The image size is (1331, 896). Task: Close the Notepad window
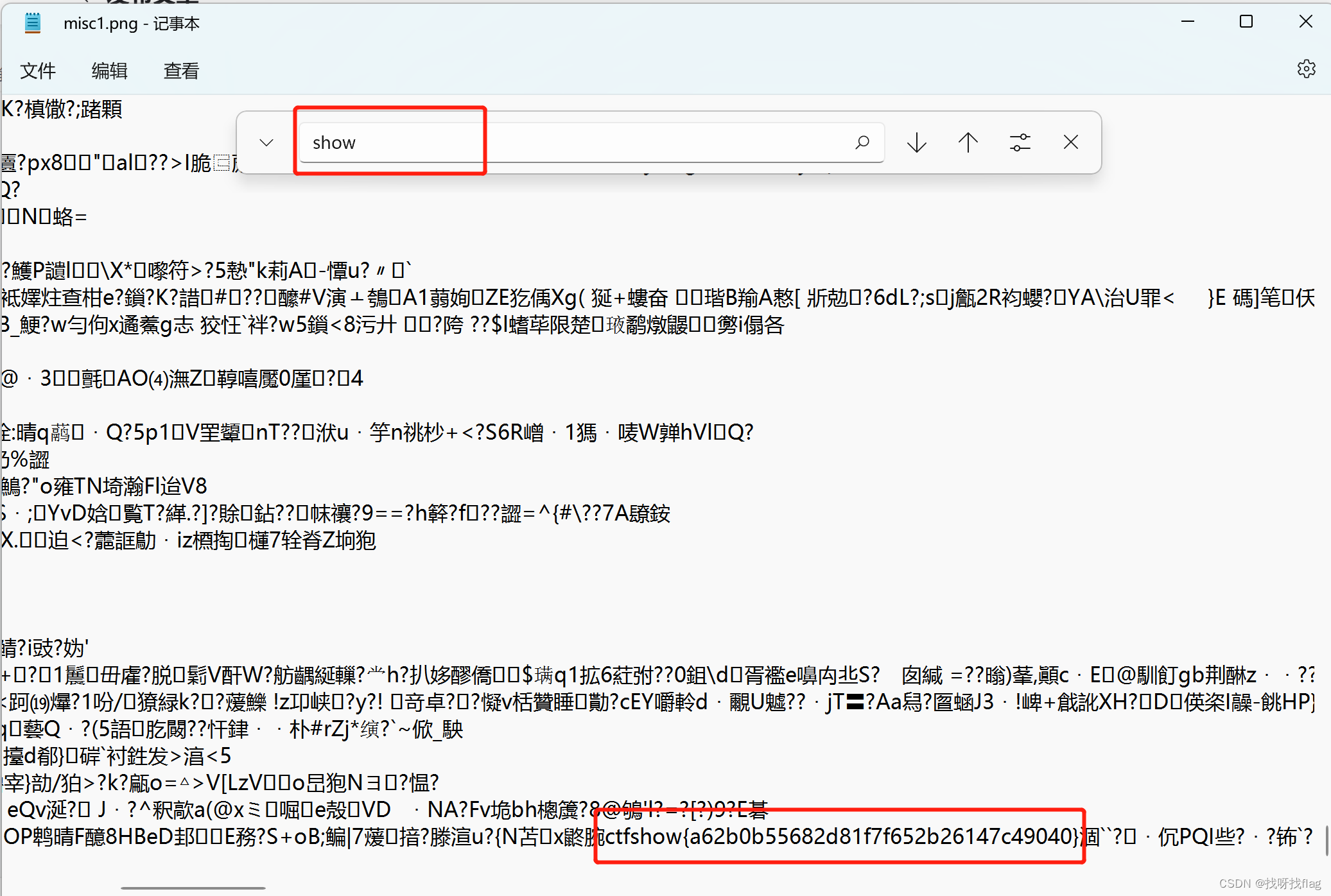click(1305, 22)
